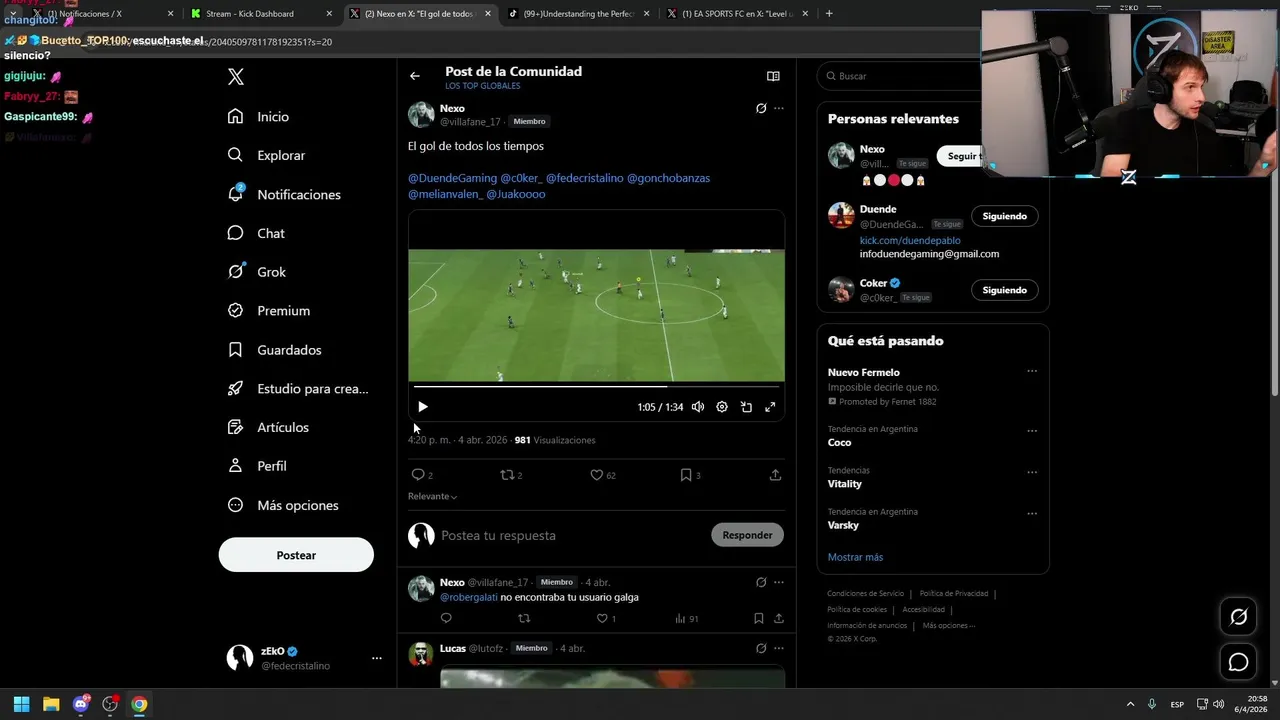Click Mostrar más under trends
Viewport: 1280px width, 720px height.
pyautogui.click(x=855, y=557)
